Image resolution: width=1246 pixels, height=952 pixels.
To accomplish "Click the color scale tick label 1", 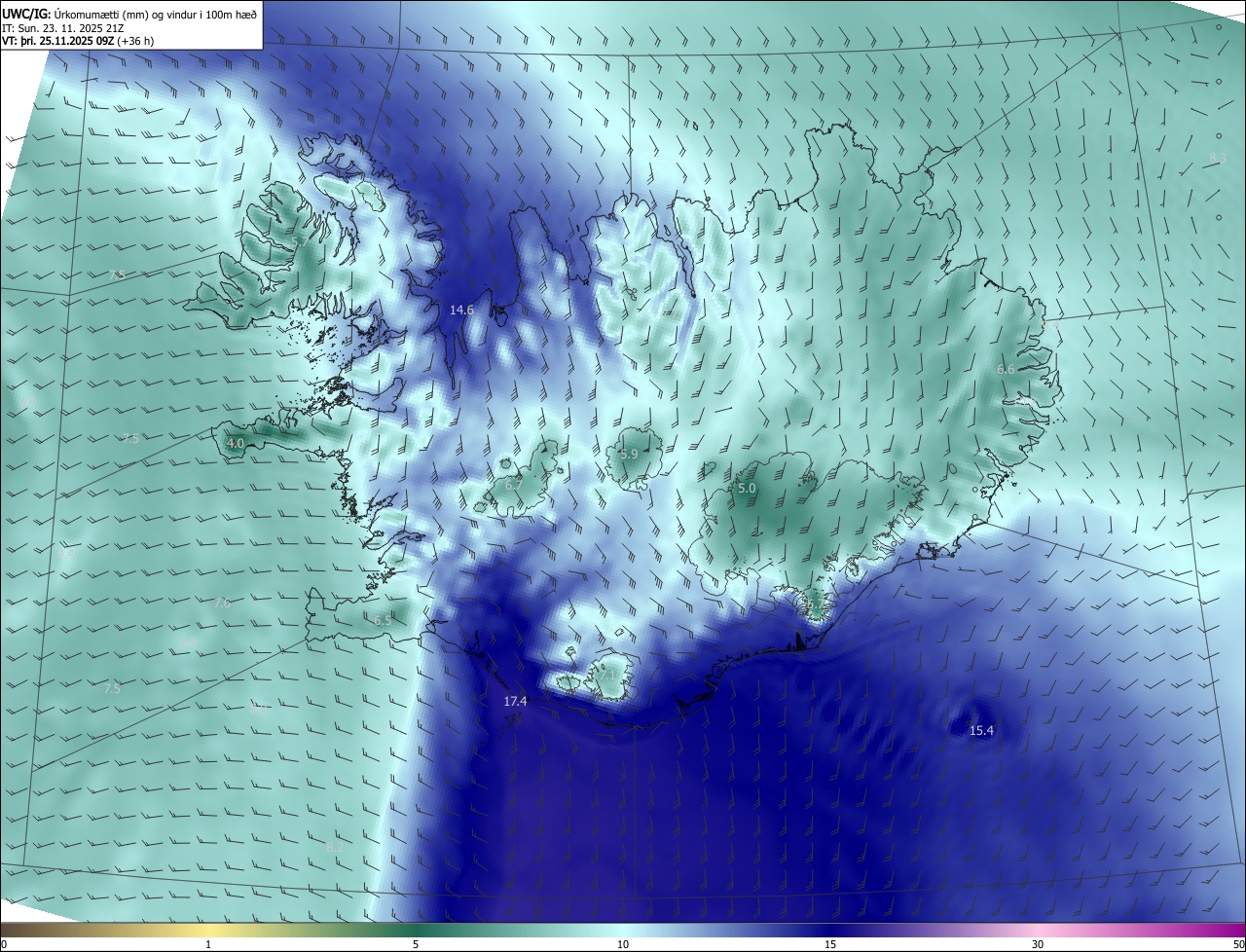I will pyautogui.click(x=208, y=944).
